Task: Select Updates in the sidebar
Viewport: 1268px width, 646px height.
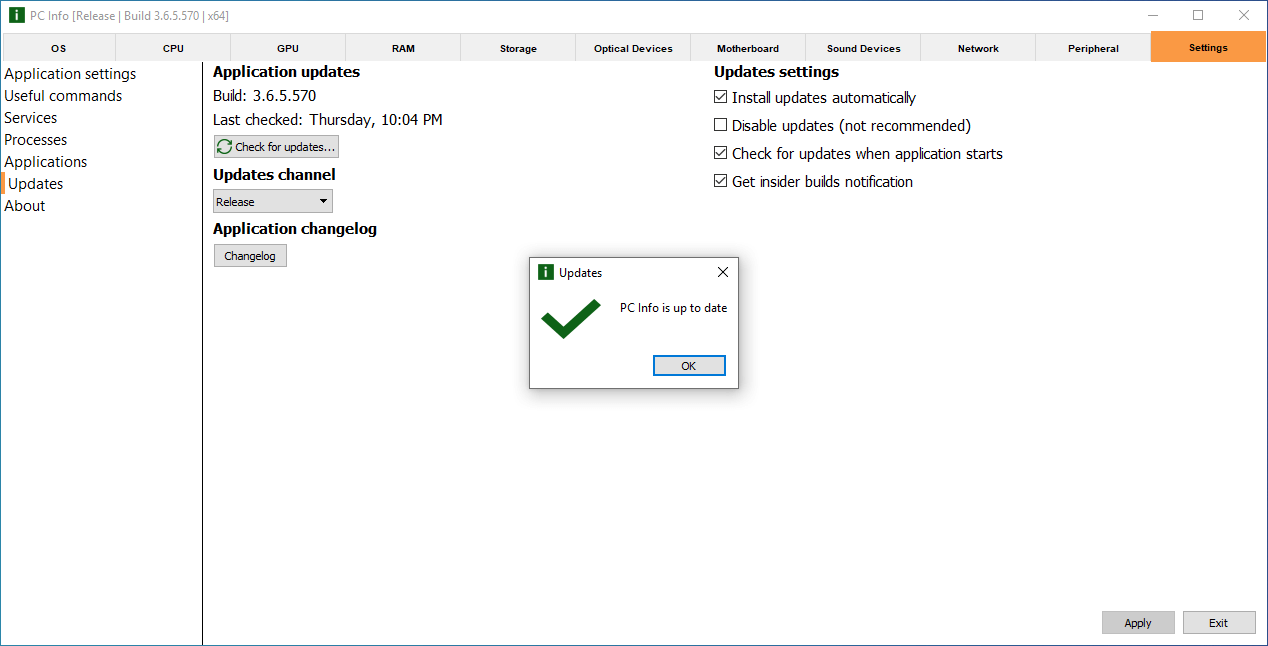Action: pos(36,184)
